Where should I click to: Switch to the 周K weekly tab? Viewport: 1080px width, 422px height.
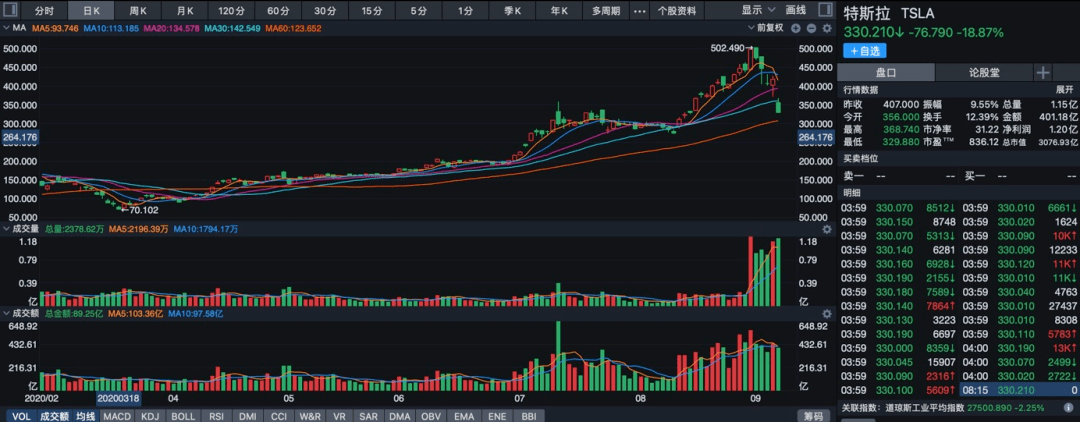pos(138,10)
